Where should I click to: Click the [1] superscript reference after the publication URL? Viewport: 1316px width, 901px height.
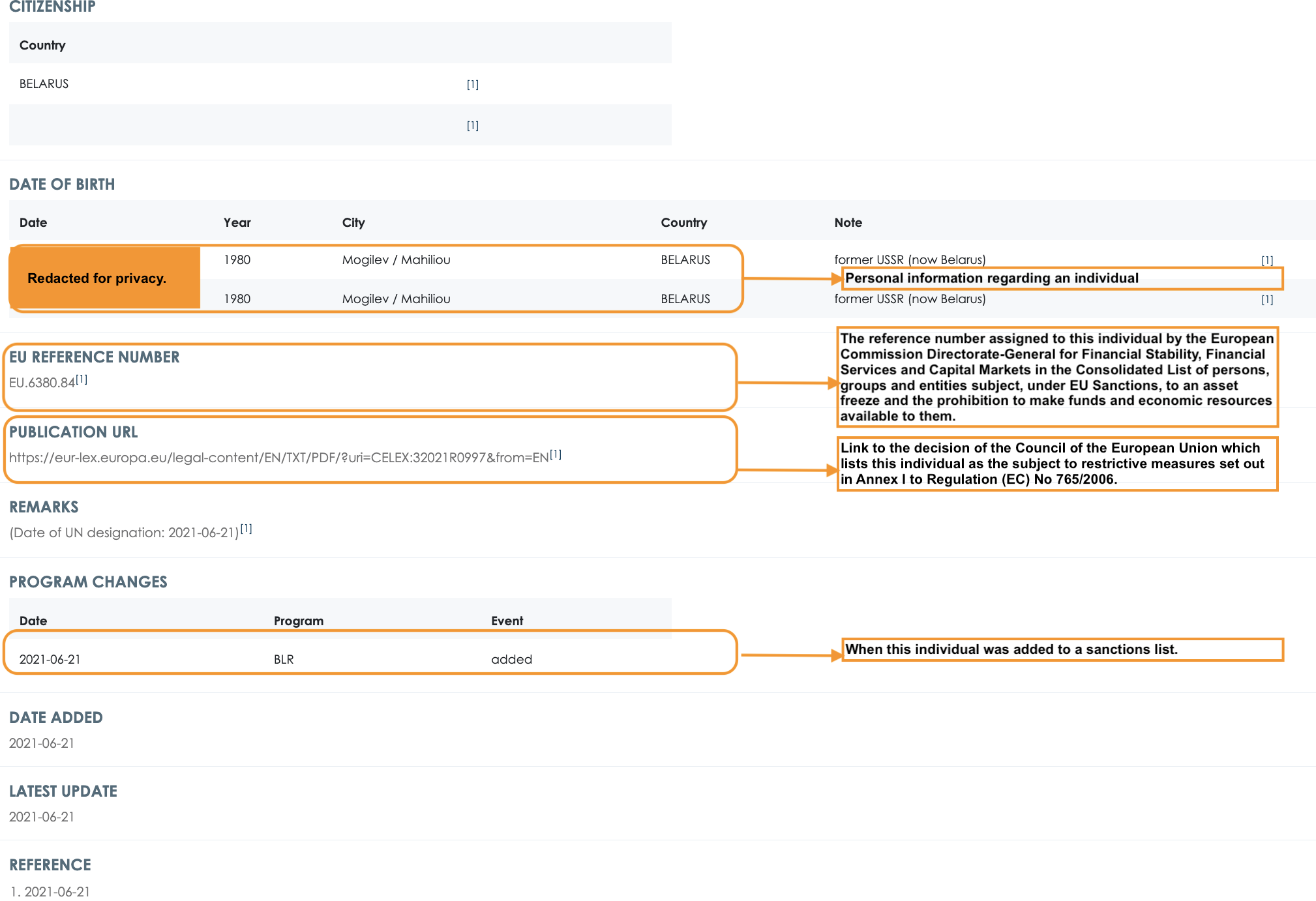pyautogui.click(x=556, y=454)
